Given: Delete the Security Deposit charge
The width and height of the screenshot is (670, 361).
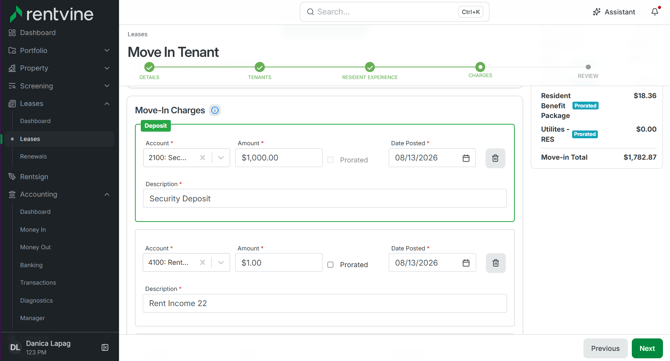Looking at the screenshot, I should [495, 158].
